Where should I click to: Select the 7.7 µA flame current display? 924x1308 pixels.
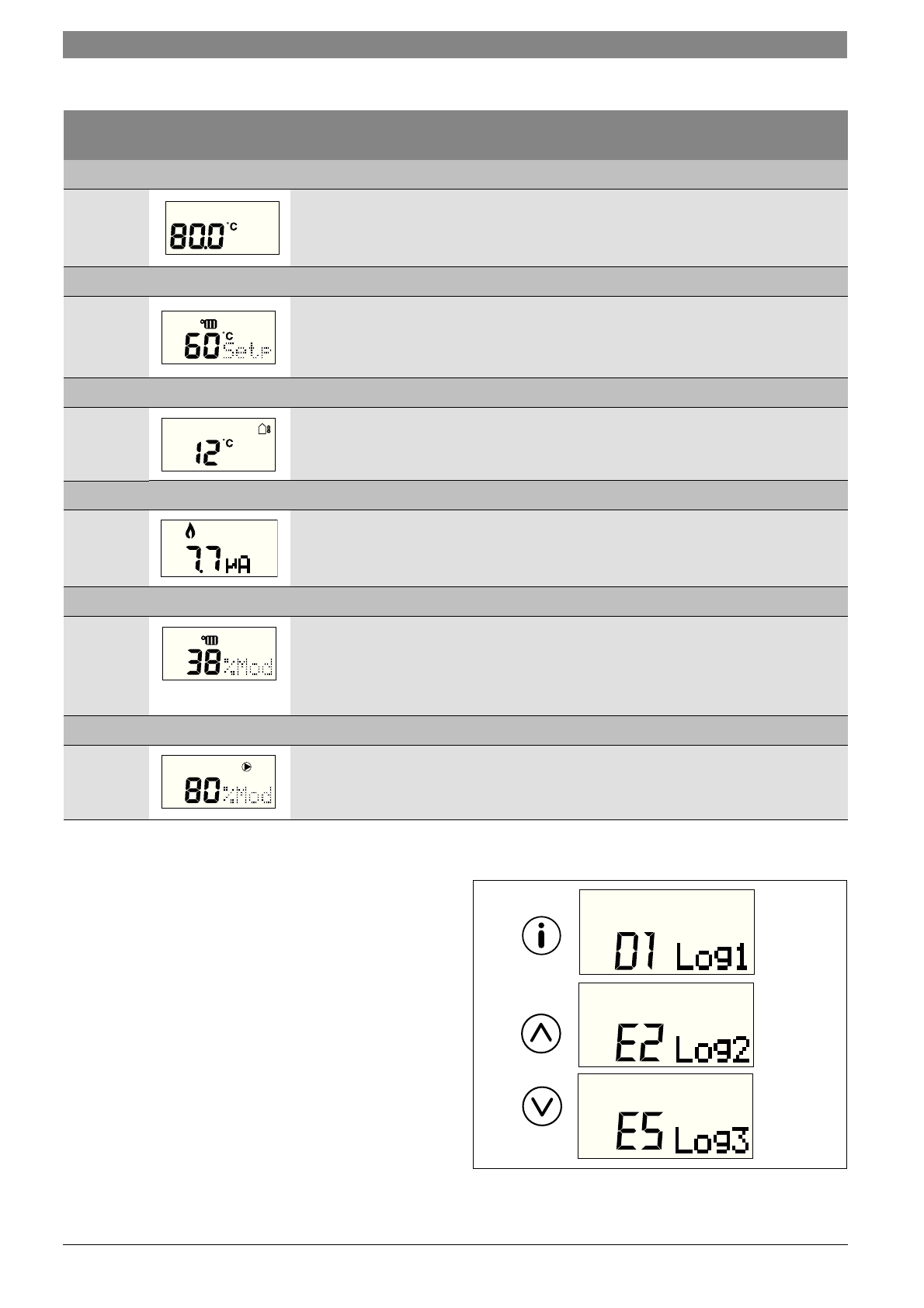tap(219, 548)
